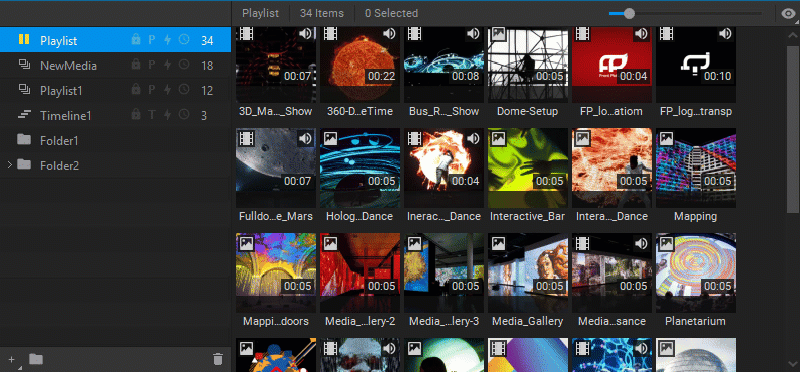This screenshot has height=372, width=800.
Task: Click the image type icon on Dome-Setup thumbnail
Action: coord(498,34)
